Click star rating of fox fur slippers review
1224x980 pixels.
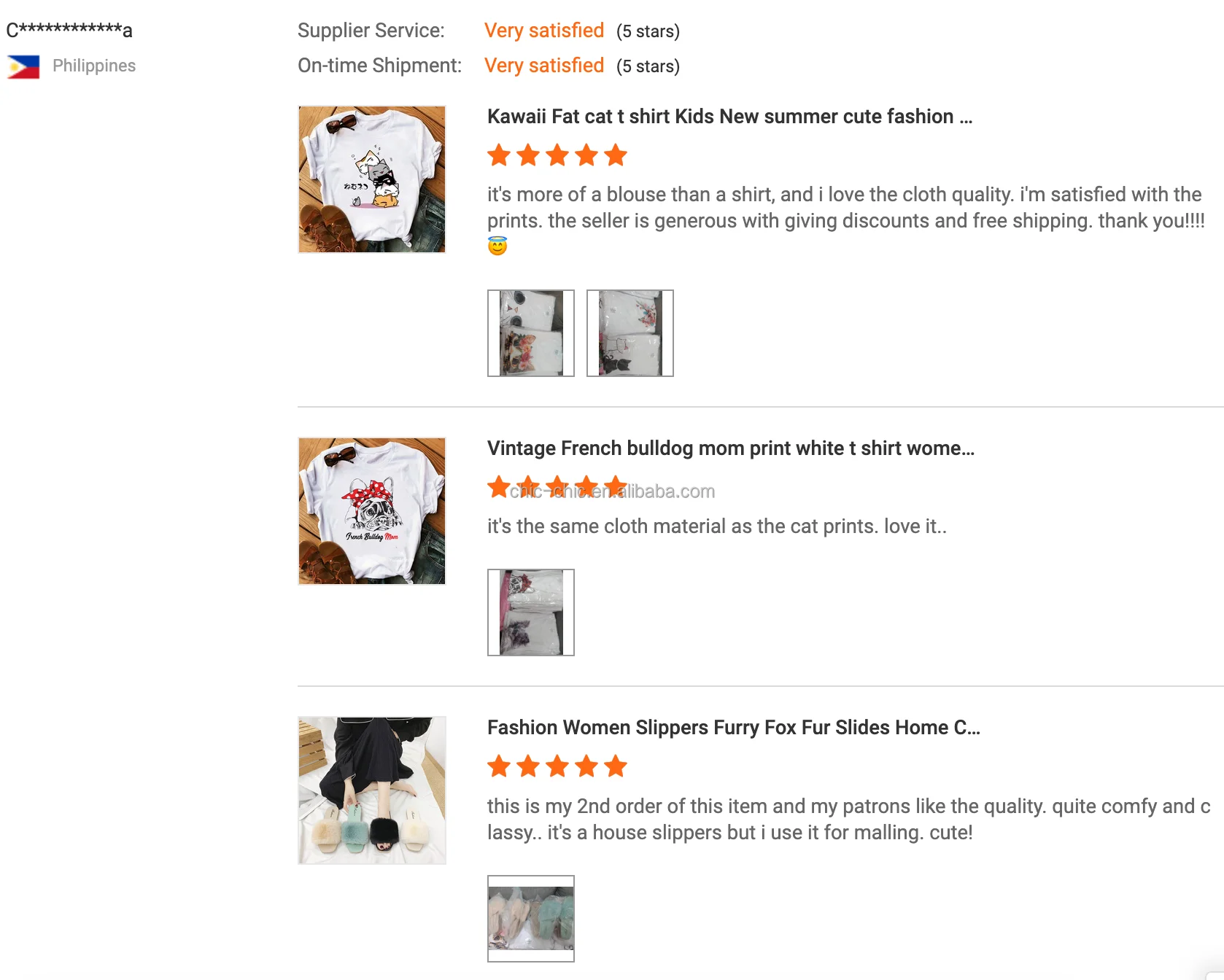pos(557,766)
